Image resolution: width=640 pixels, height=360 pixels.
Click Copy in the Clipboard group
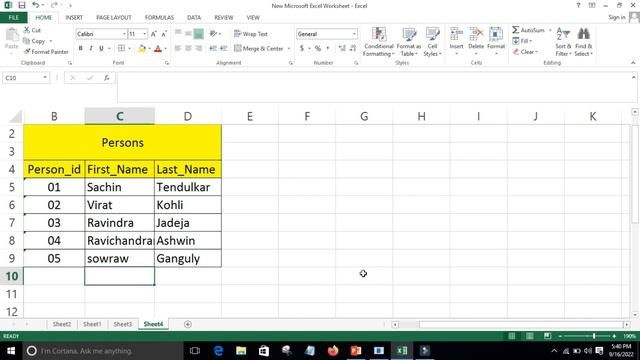(35, 41)
